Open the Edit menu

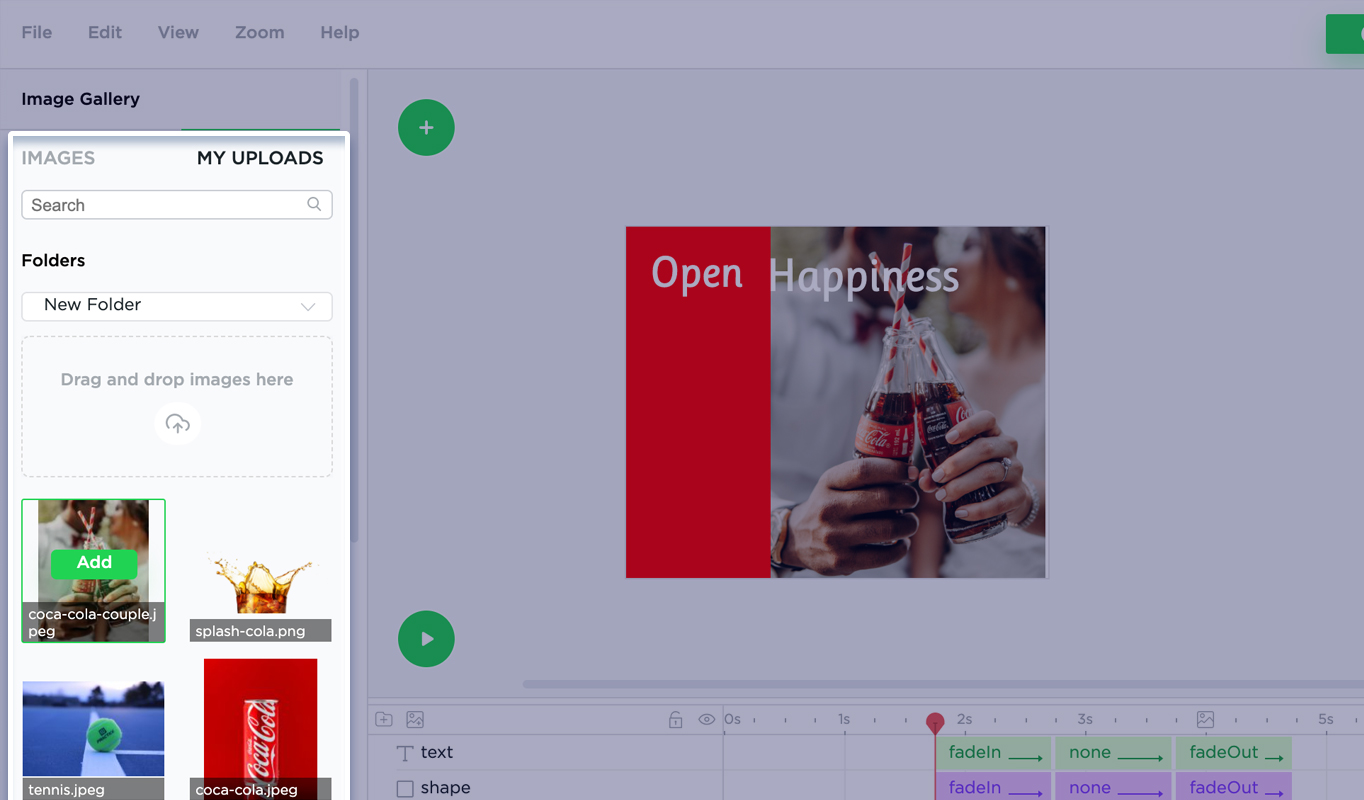pos(105,32)
